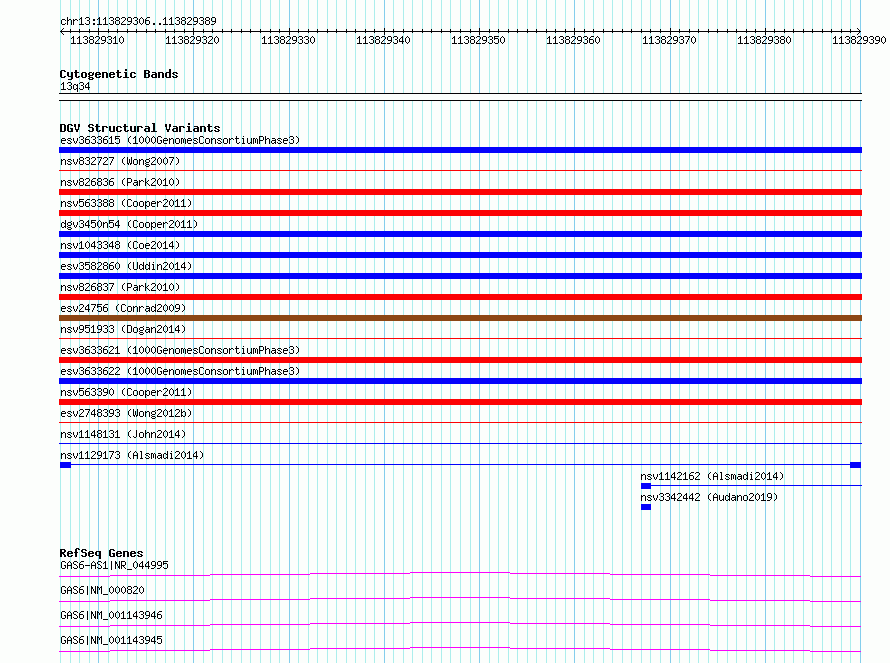890x663 pixels.
Task: Open gene GAS6|NM_001143946
Action: click(x=111, y=615)
